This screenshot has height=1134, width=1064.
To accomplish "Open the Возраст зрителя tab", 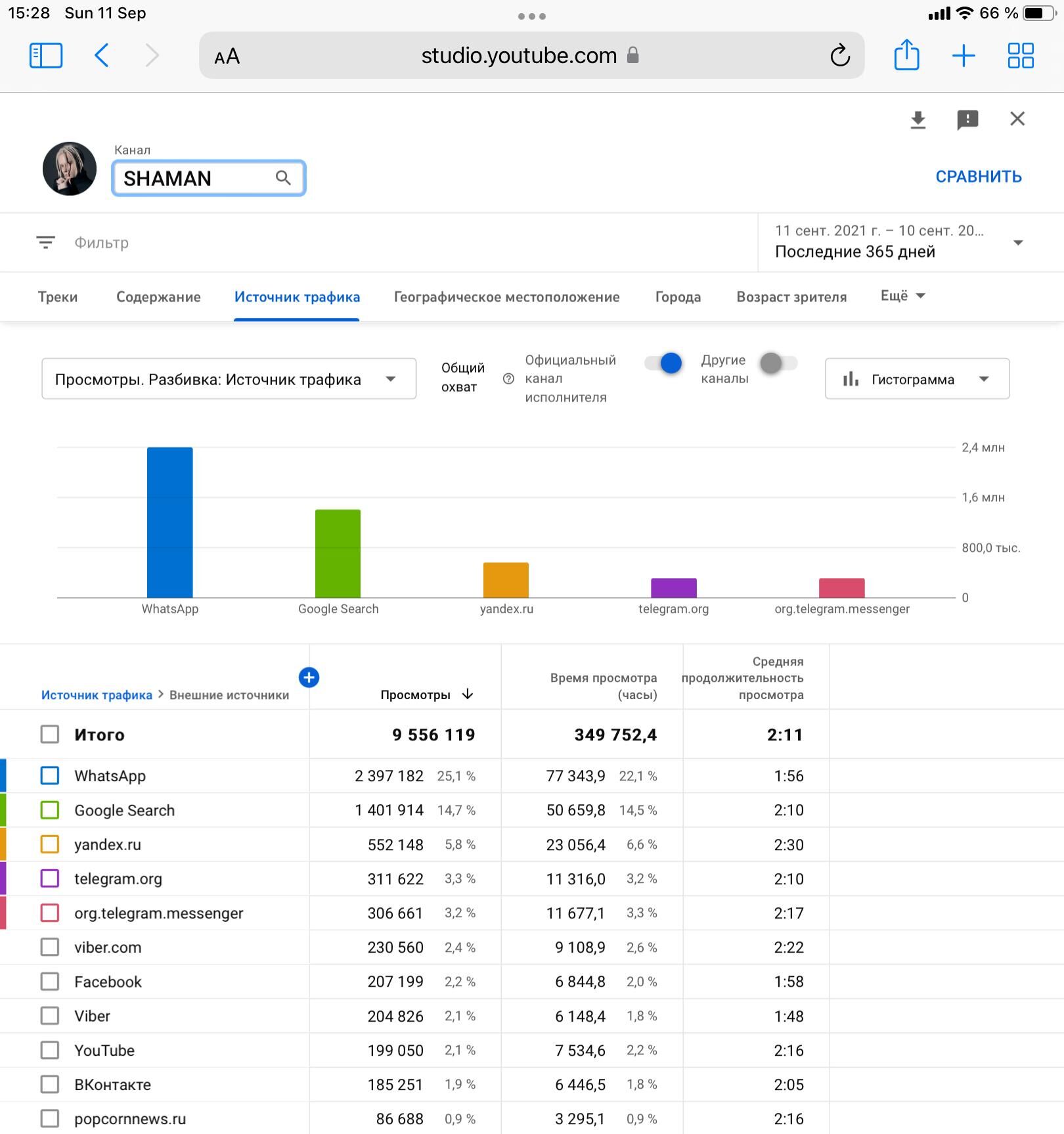I will [x=791, y=297].
